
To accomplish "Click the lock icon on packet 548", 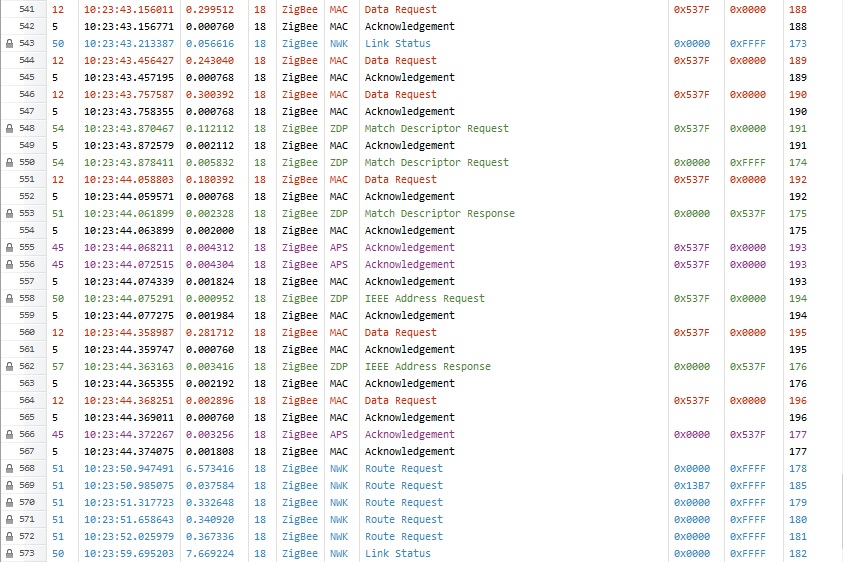I will [9, 129].
